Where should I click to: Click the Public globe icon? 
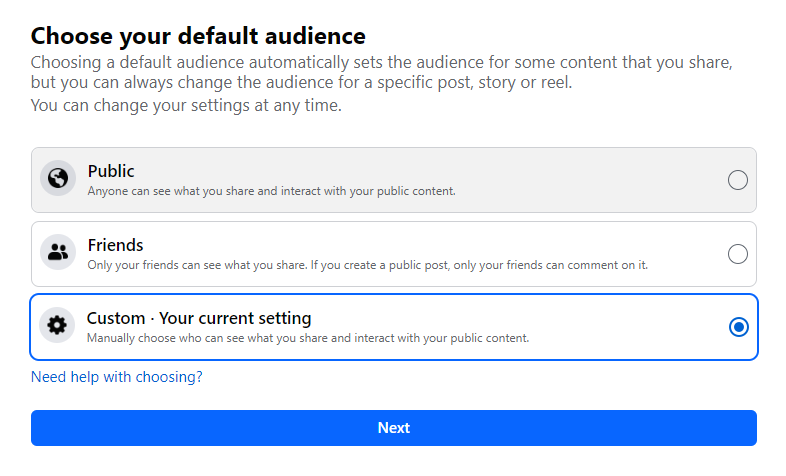[x=58, y=178]
